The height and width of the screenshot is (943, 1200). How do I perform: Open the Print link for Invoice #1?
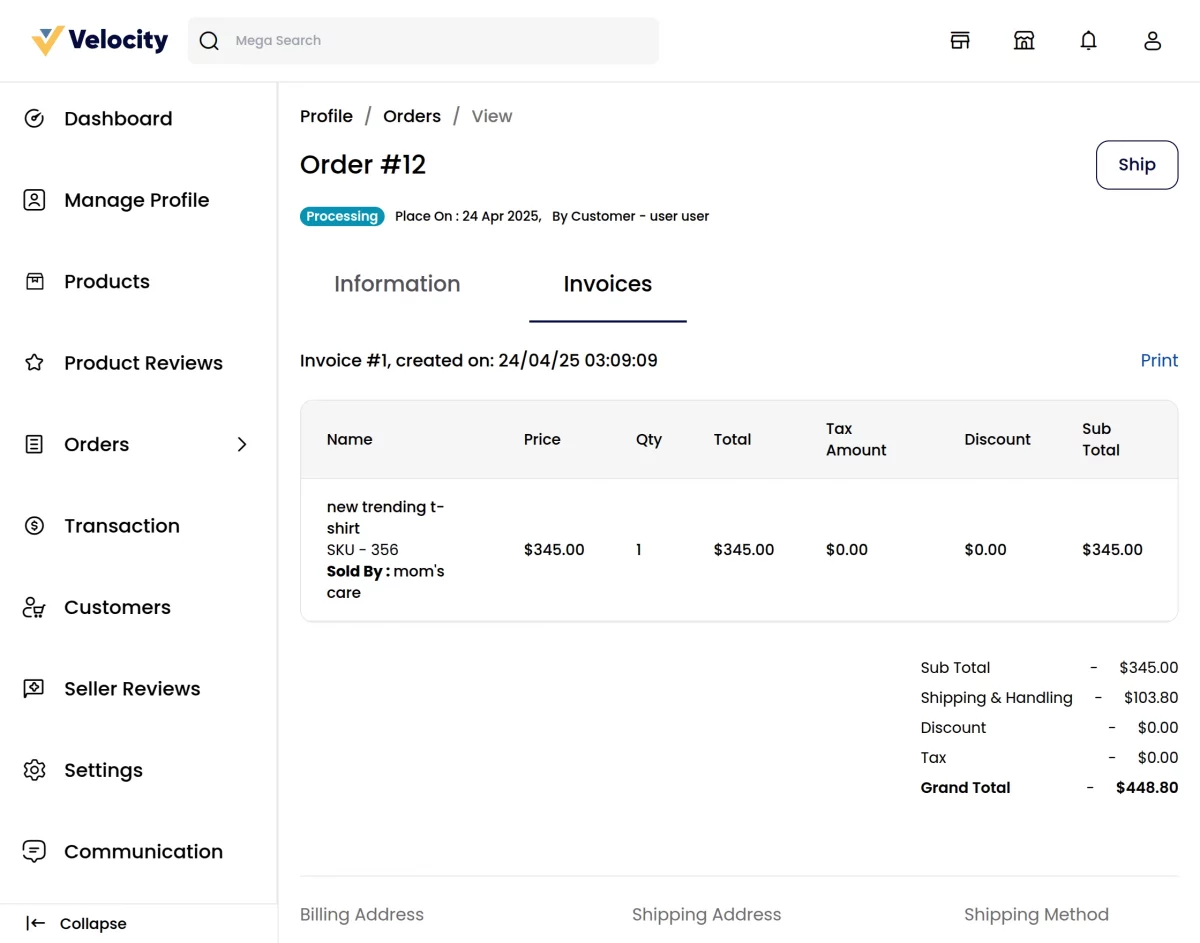click(1159, 360)
